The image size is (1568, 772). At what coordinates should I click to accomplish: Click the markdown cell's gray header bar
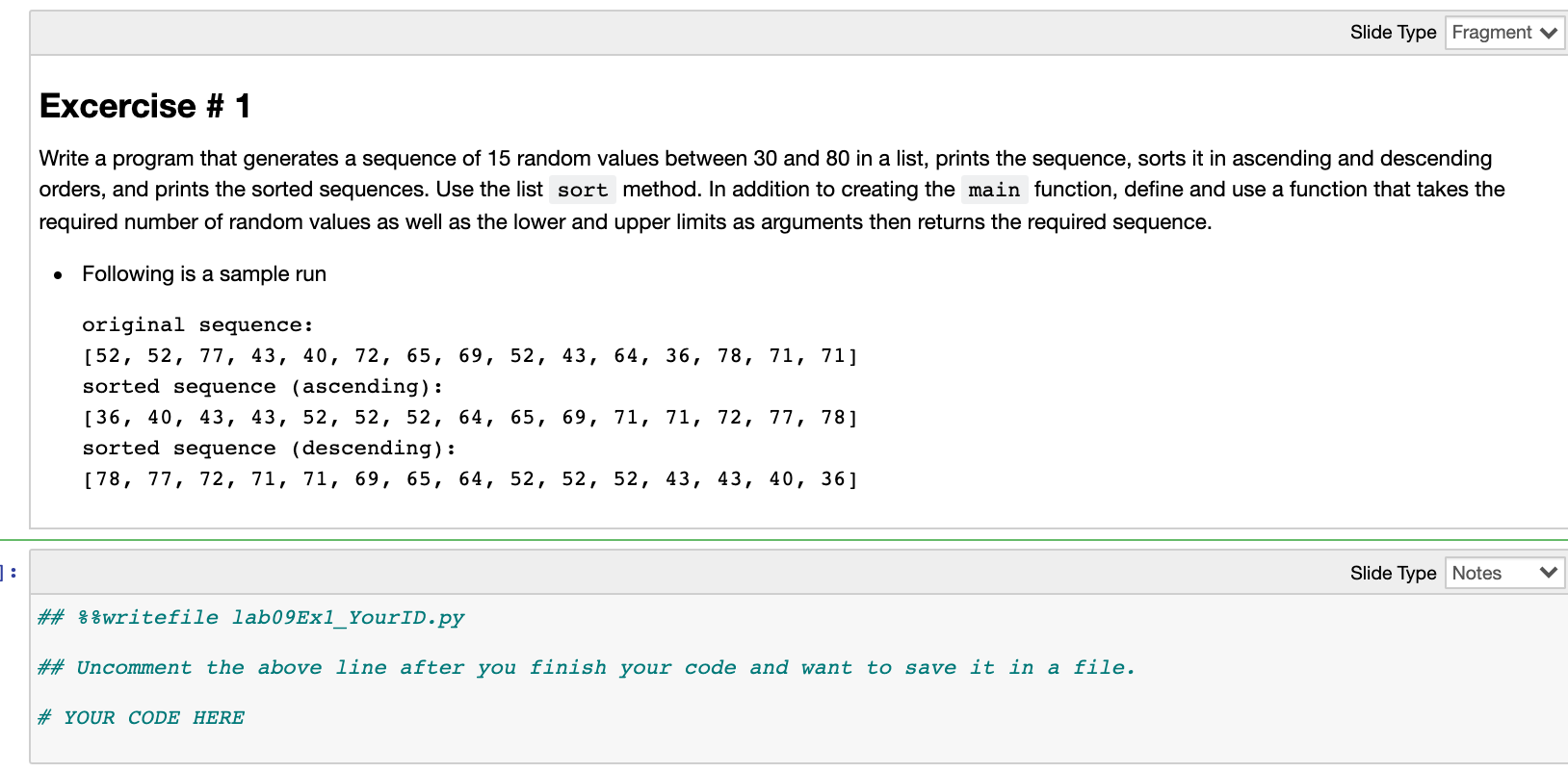click(x=674, y=32)
